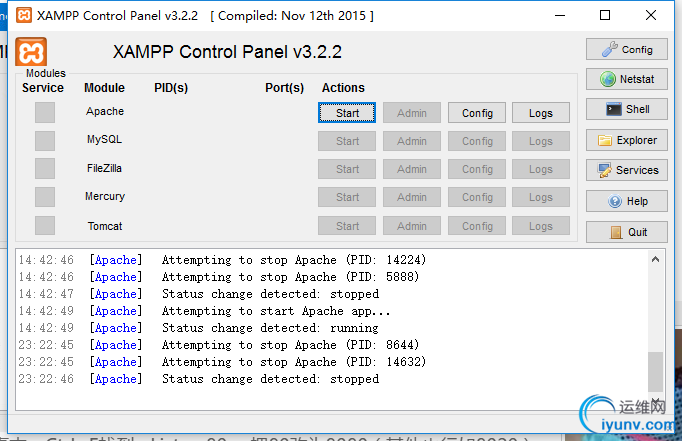This screenshot has width=682, height=441.
Task: Open MySQL Config
Action: pyautogui.click(x=477, y=141)
